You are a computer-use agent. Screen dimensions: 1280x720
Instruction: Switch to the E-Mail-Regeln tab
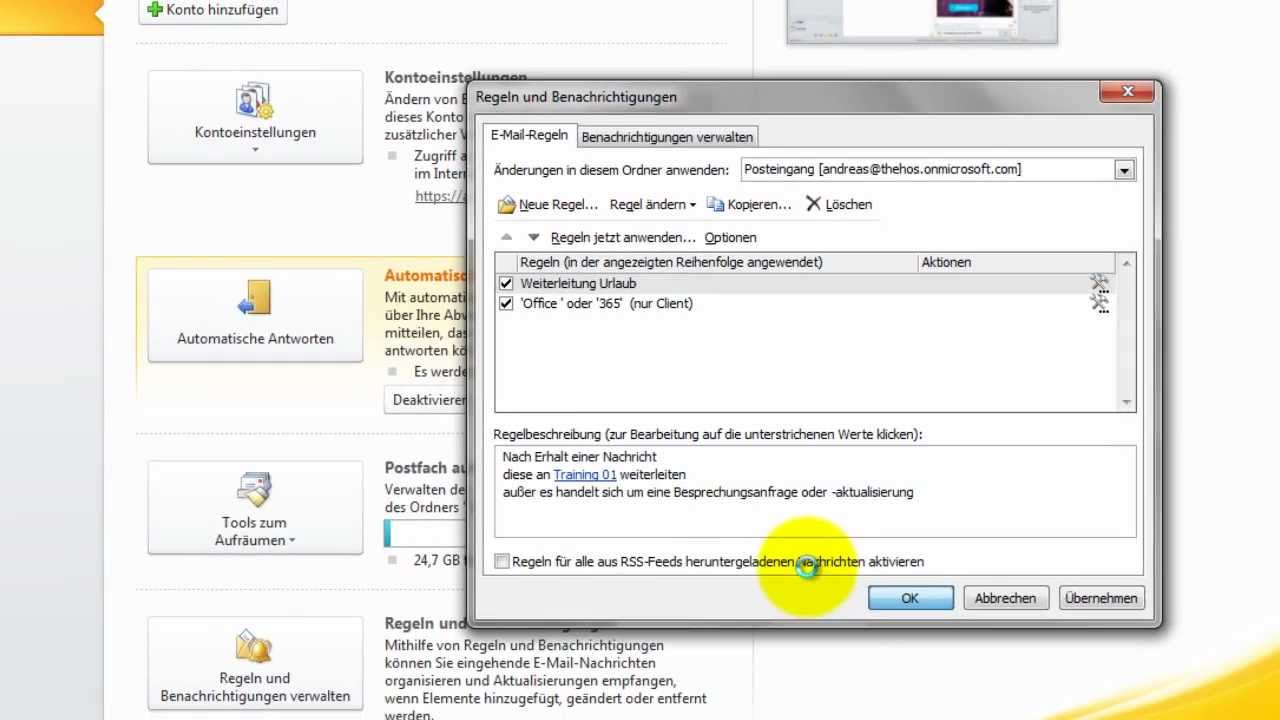(x=529, y=135)
